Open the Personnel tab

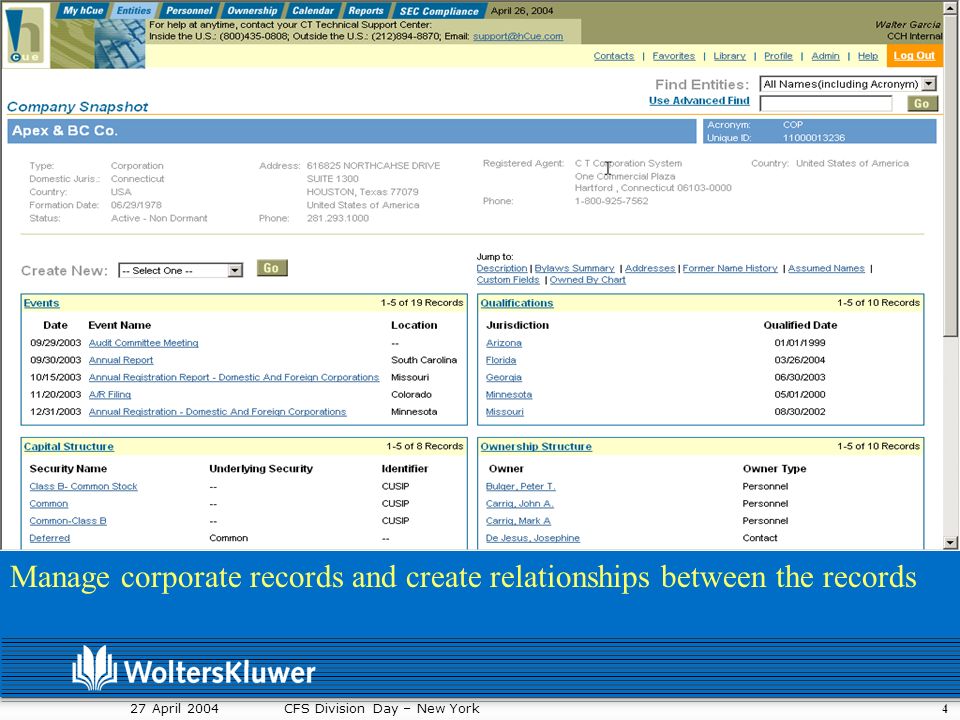189,10
